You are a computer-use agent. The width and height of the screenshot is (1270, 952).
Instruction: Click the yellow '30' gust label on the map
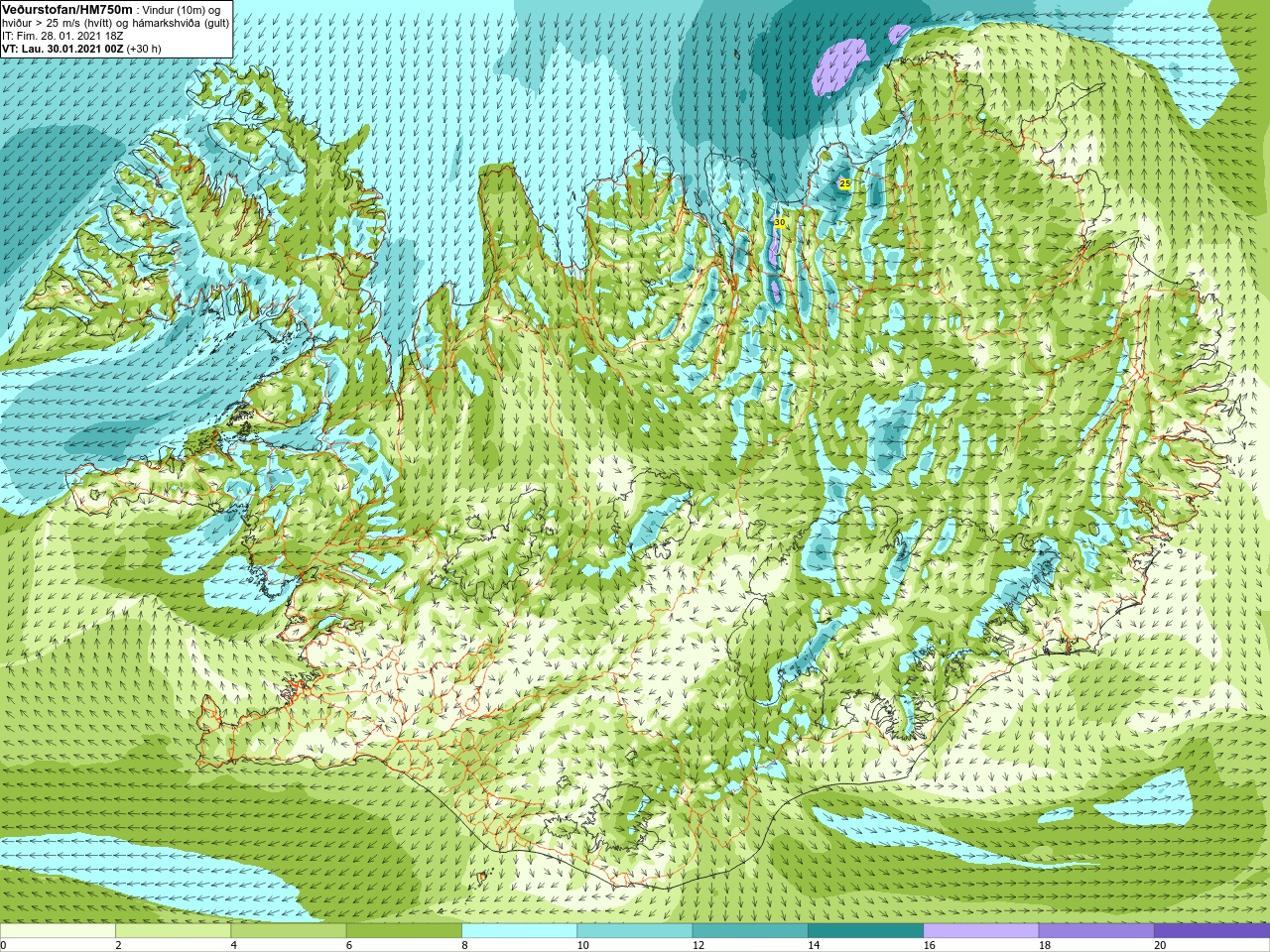[x=780, y=222]
